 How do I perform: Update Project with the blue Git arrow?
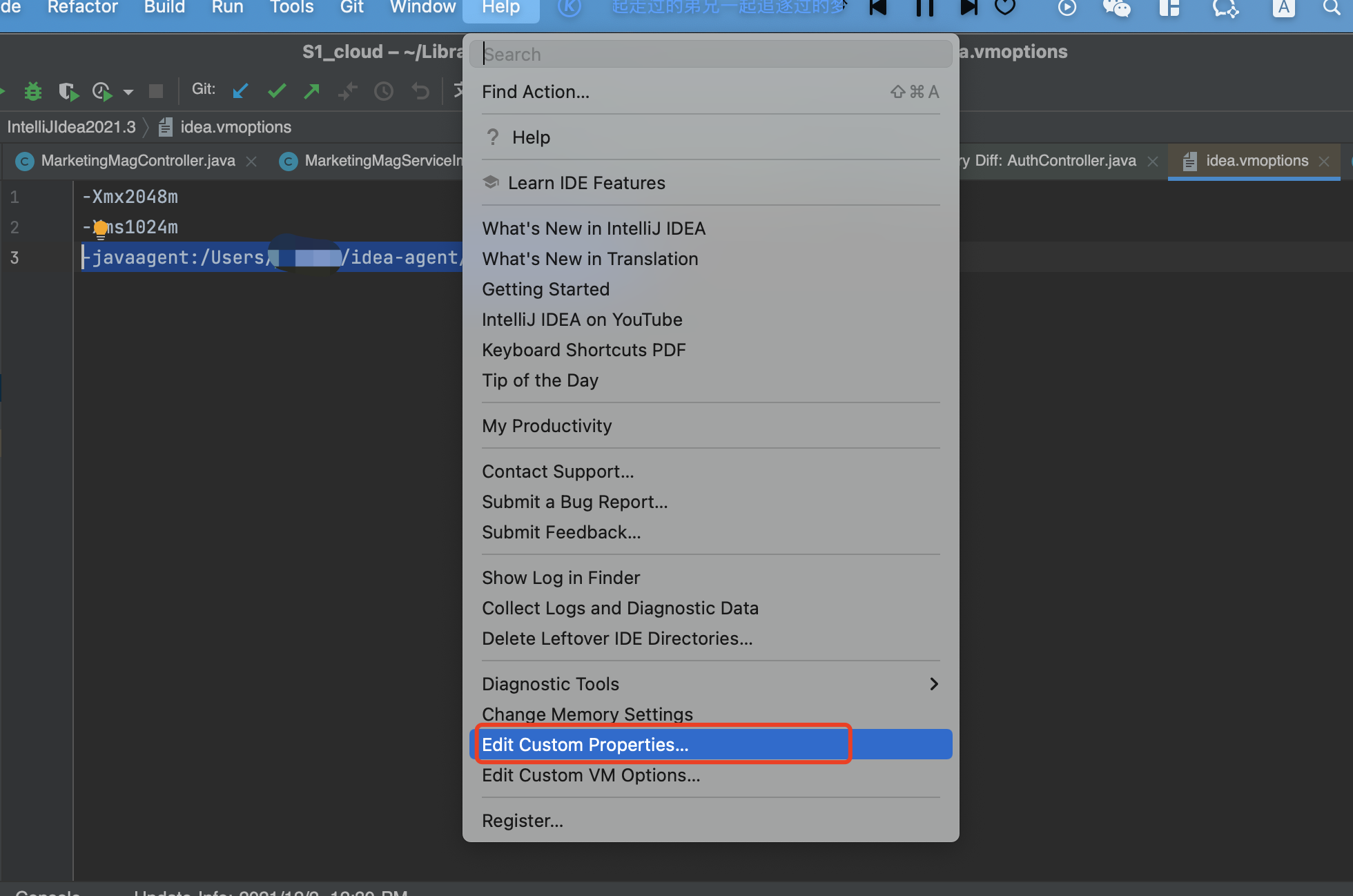point(241,90)
